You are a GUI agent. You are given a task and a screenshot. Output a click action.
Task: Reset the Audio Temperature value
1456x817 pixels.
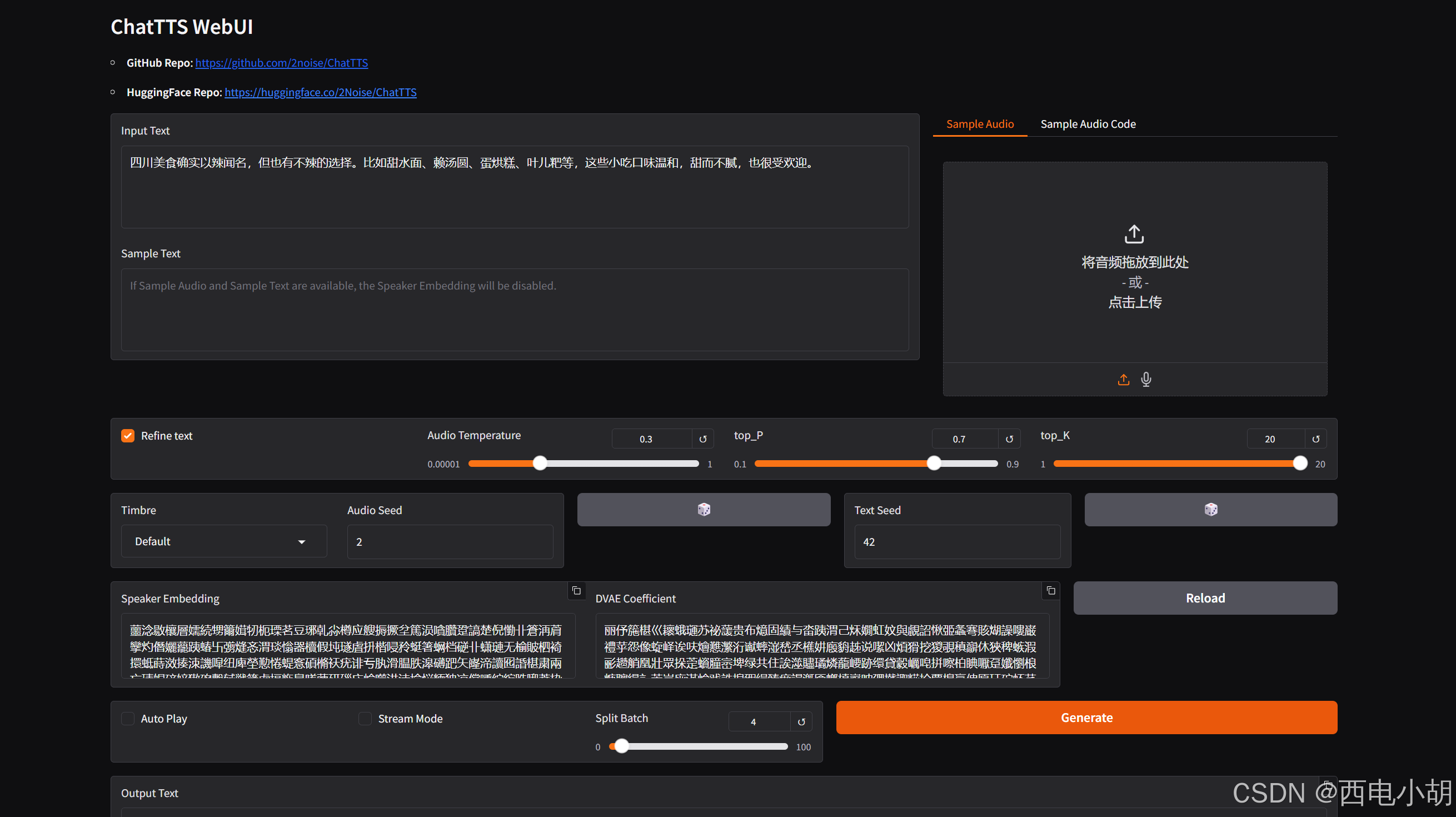(x=702, y=438)
